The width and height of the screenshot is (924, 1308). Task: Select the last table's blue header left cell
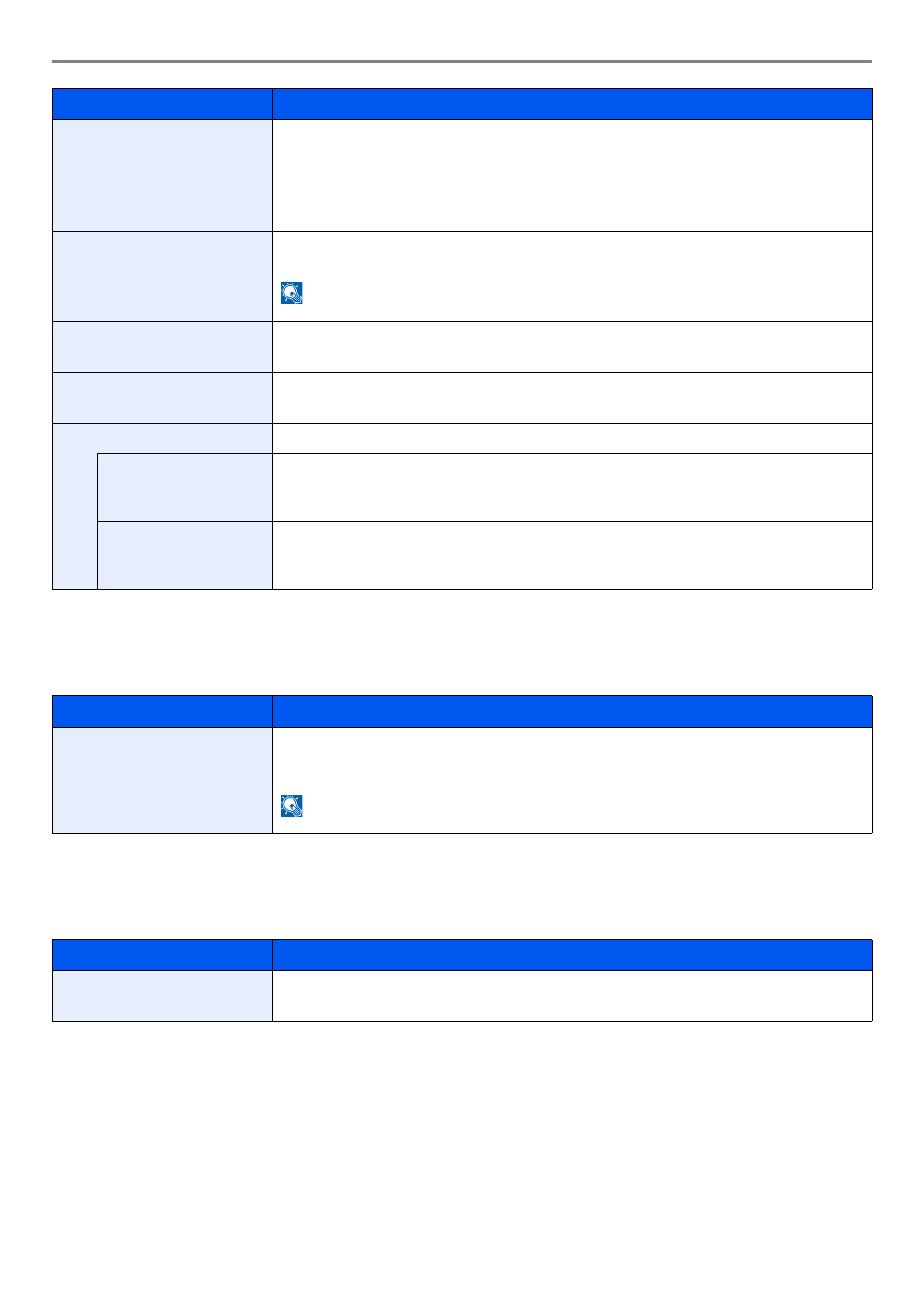163,954
